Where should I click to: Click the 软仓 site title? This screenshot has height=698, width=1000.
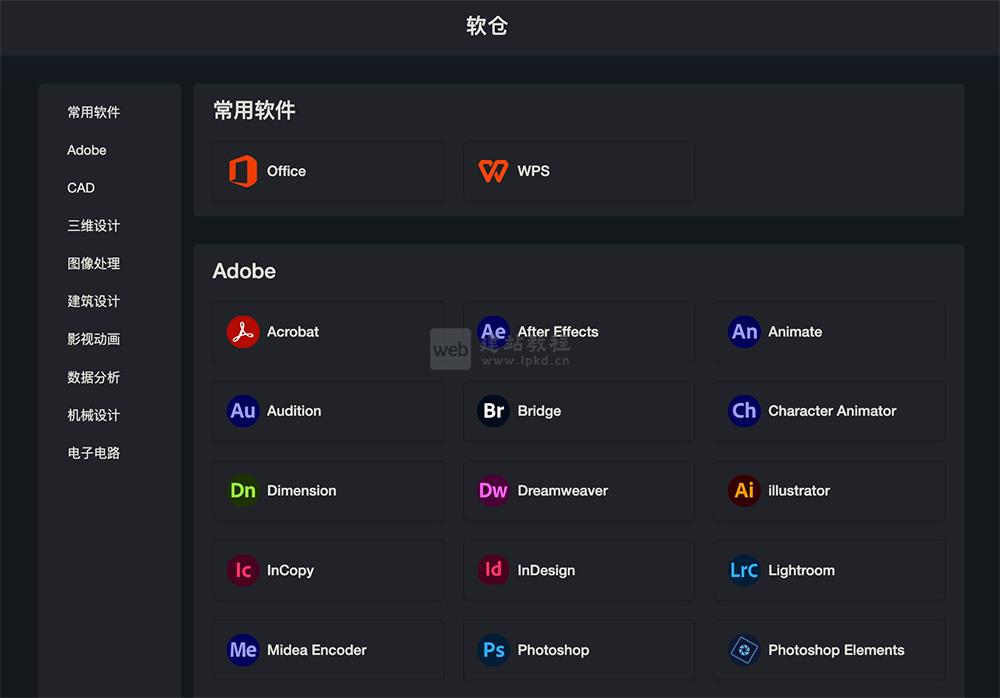coord(487,26)
